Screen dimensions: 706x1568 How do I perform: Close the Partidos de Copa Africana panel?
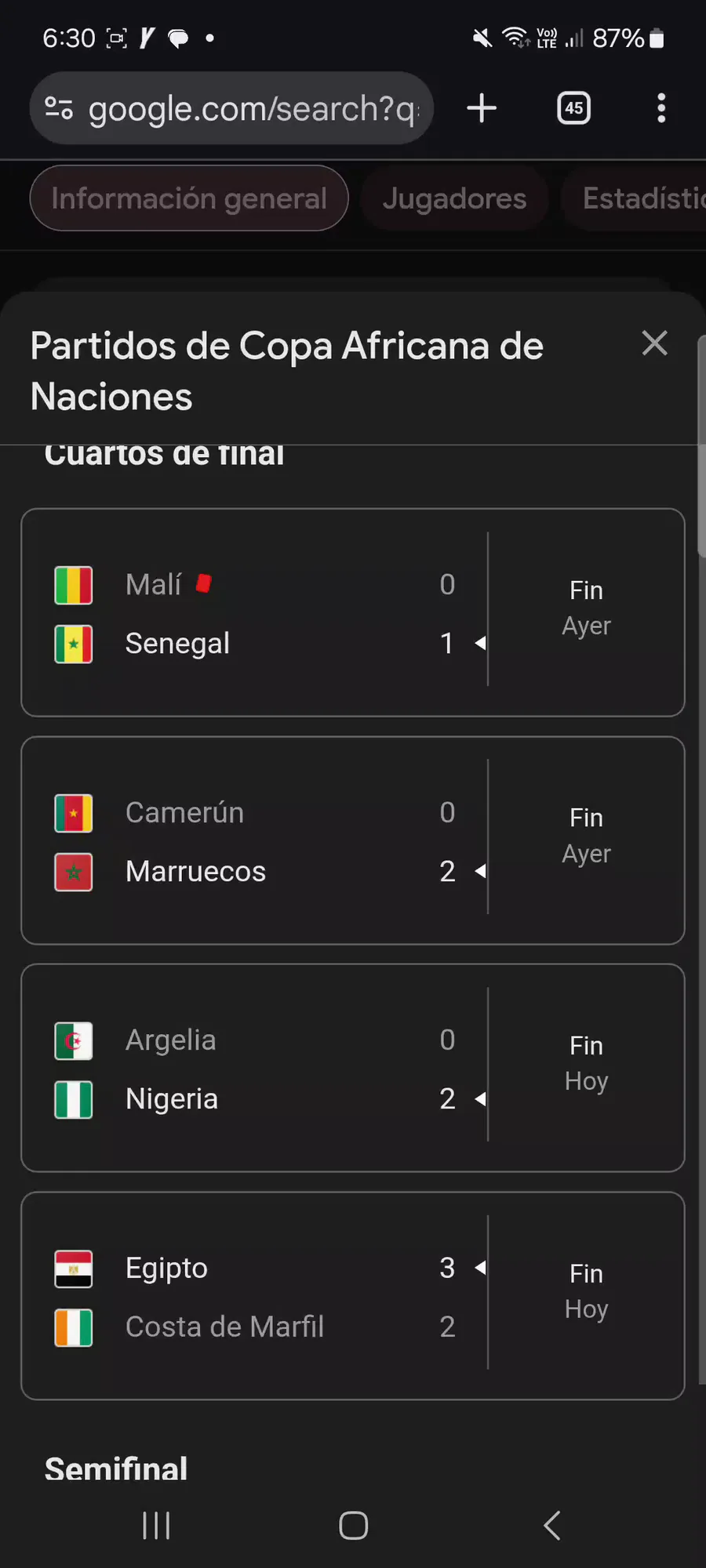pos(654,343)
